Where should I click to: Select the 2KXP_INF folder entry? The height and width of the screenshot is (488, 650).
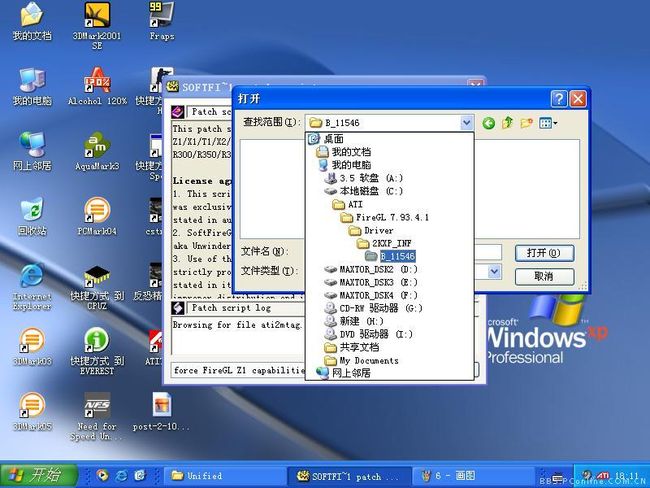point(384,243)
